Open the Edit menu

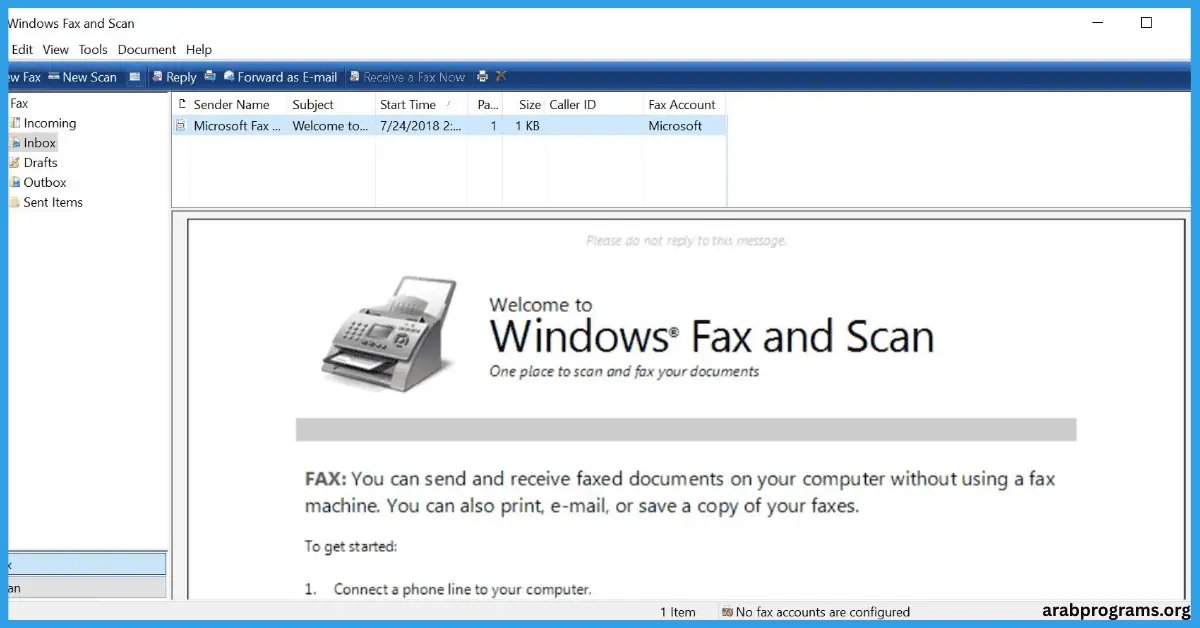click(22, 50)
